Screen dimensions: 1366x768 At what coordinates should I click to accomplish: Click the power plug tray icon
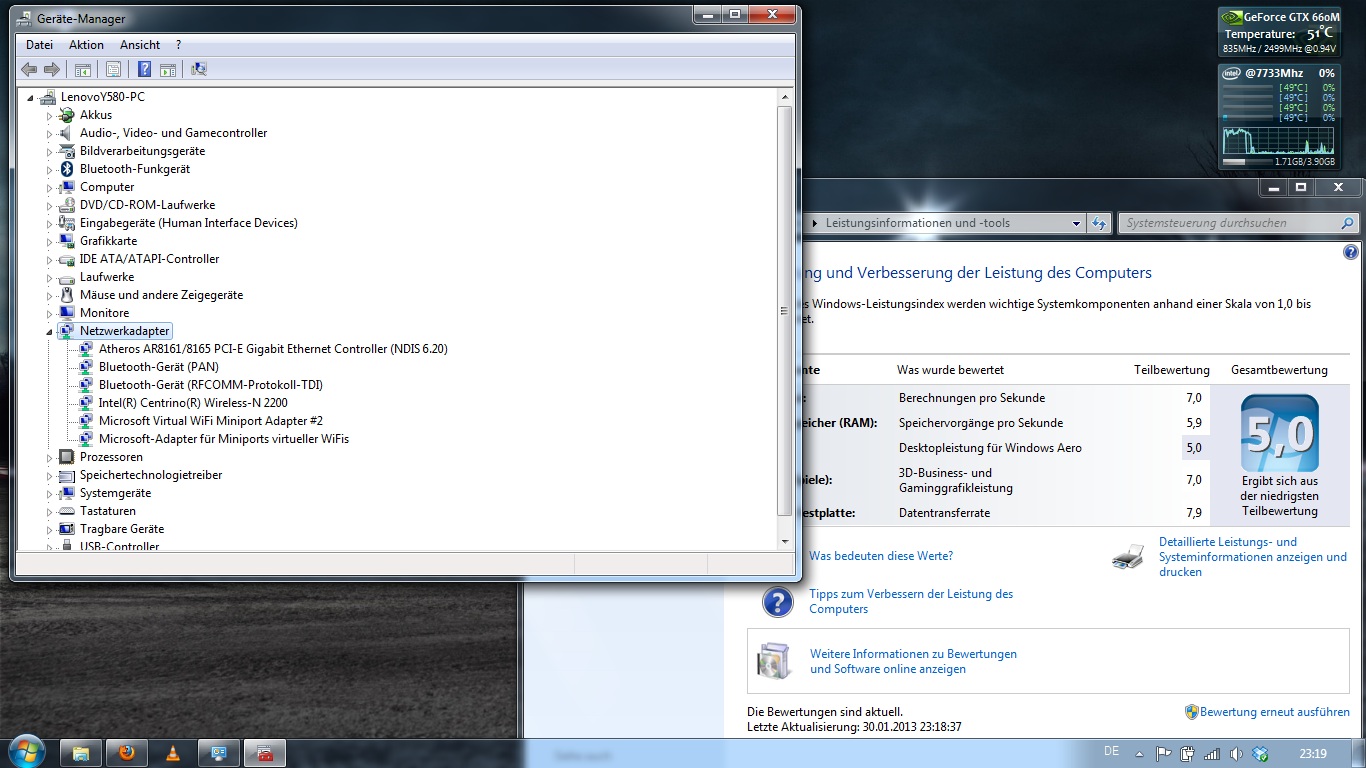point(1187,753)
